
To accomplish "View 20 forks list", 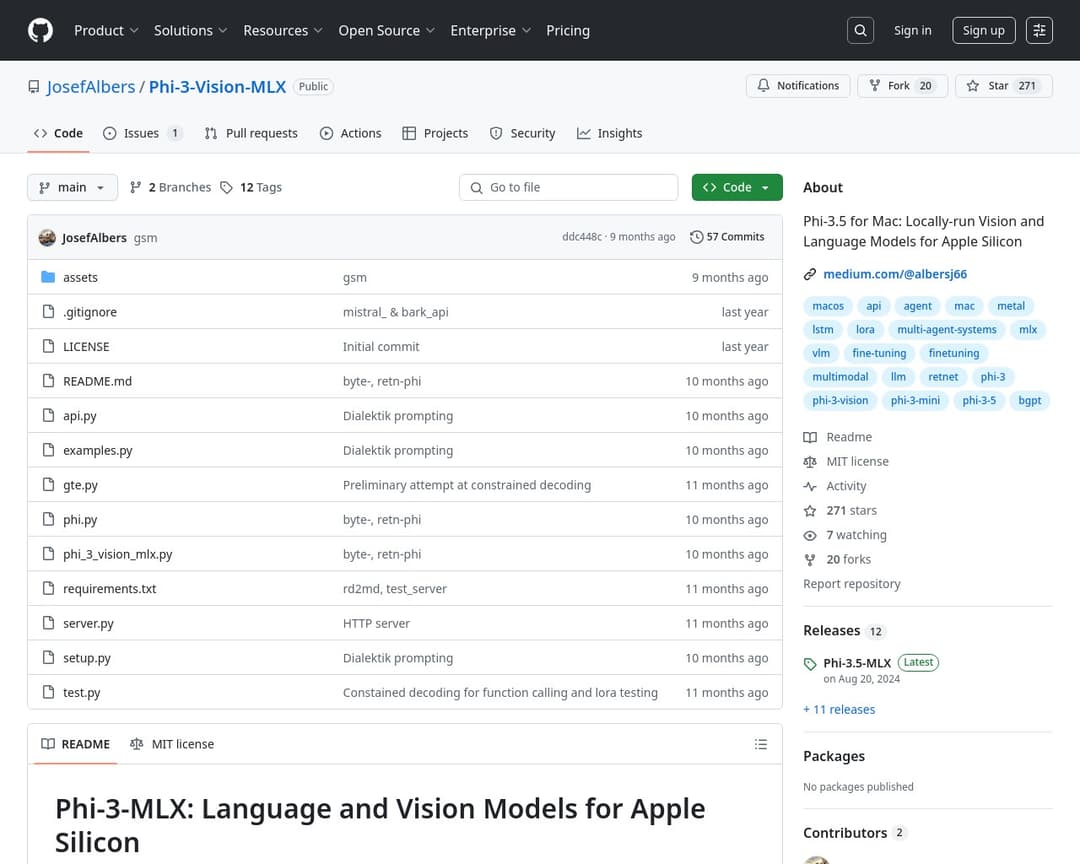I will [x=848, y=559].
